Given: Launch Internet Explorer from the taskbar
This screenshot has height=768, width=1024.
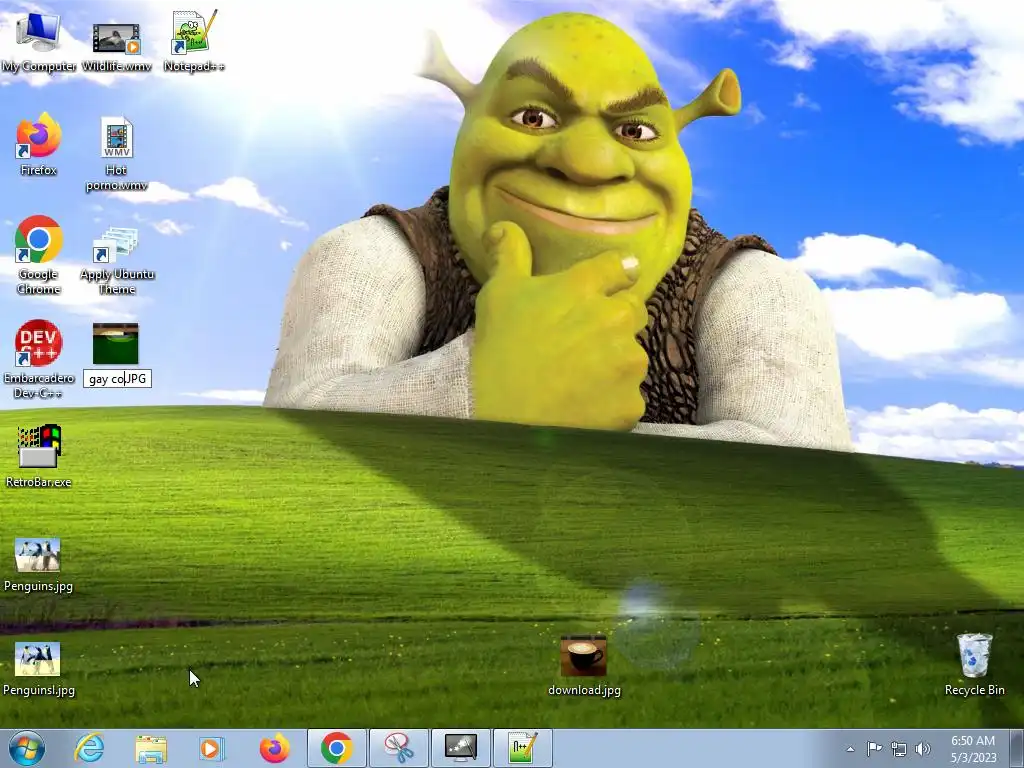Looking at the screenshot, I should 89,748.
